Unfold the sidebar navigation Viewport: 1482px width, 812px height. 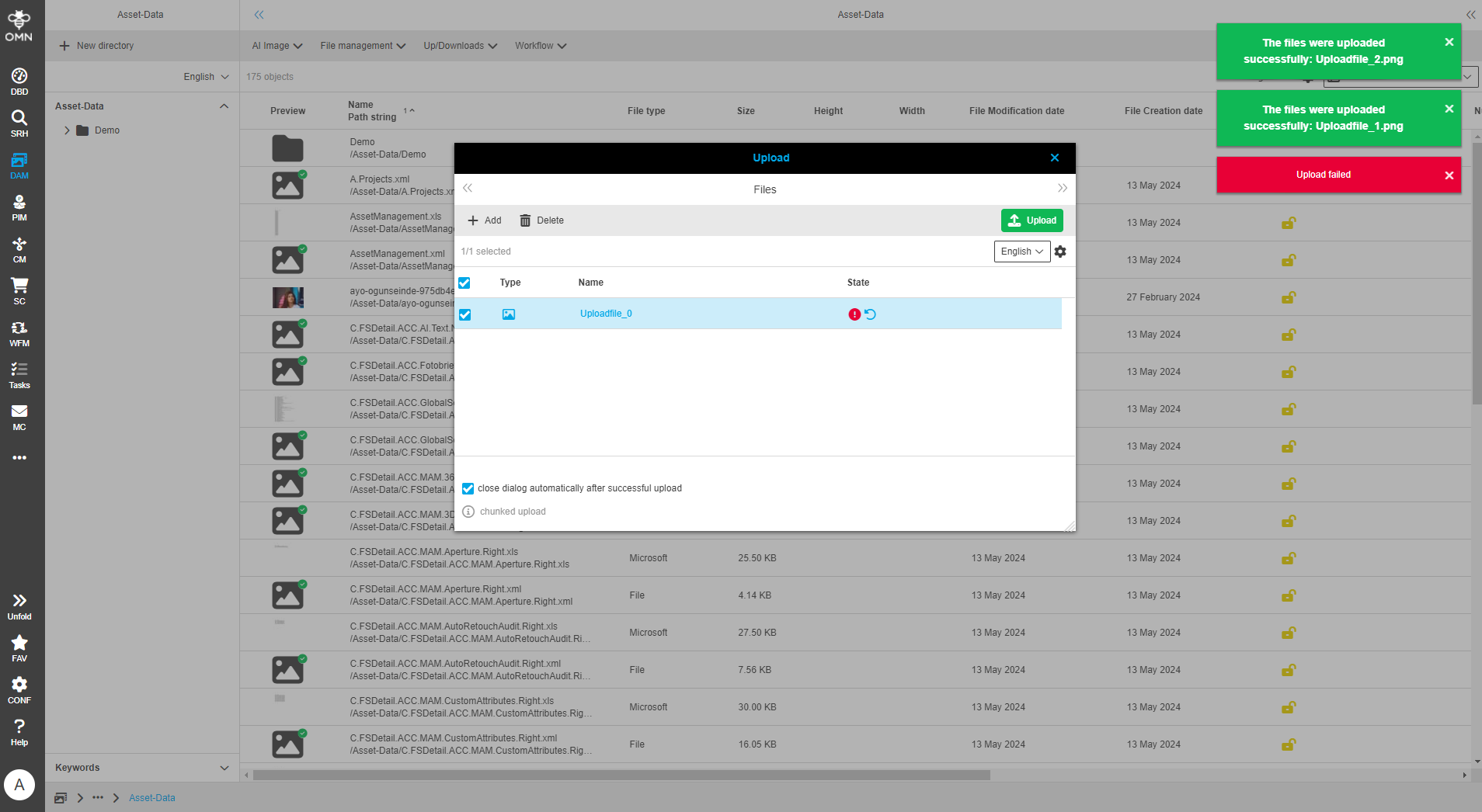[x=19, y=606]
